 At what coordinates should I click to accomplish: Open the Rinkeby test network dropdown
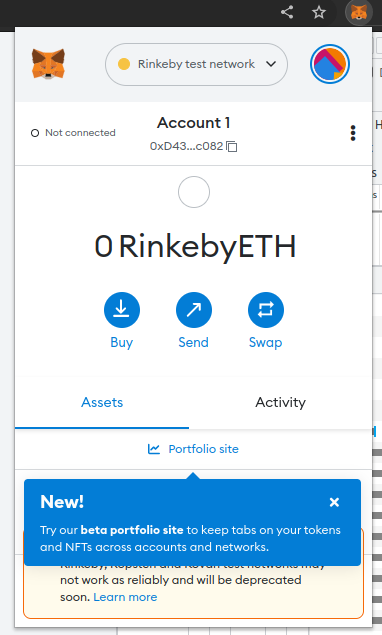pyautogui.click(x=196, y=64)
